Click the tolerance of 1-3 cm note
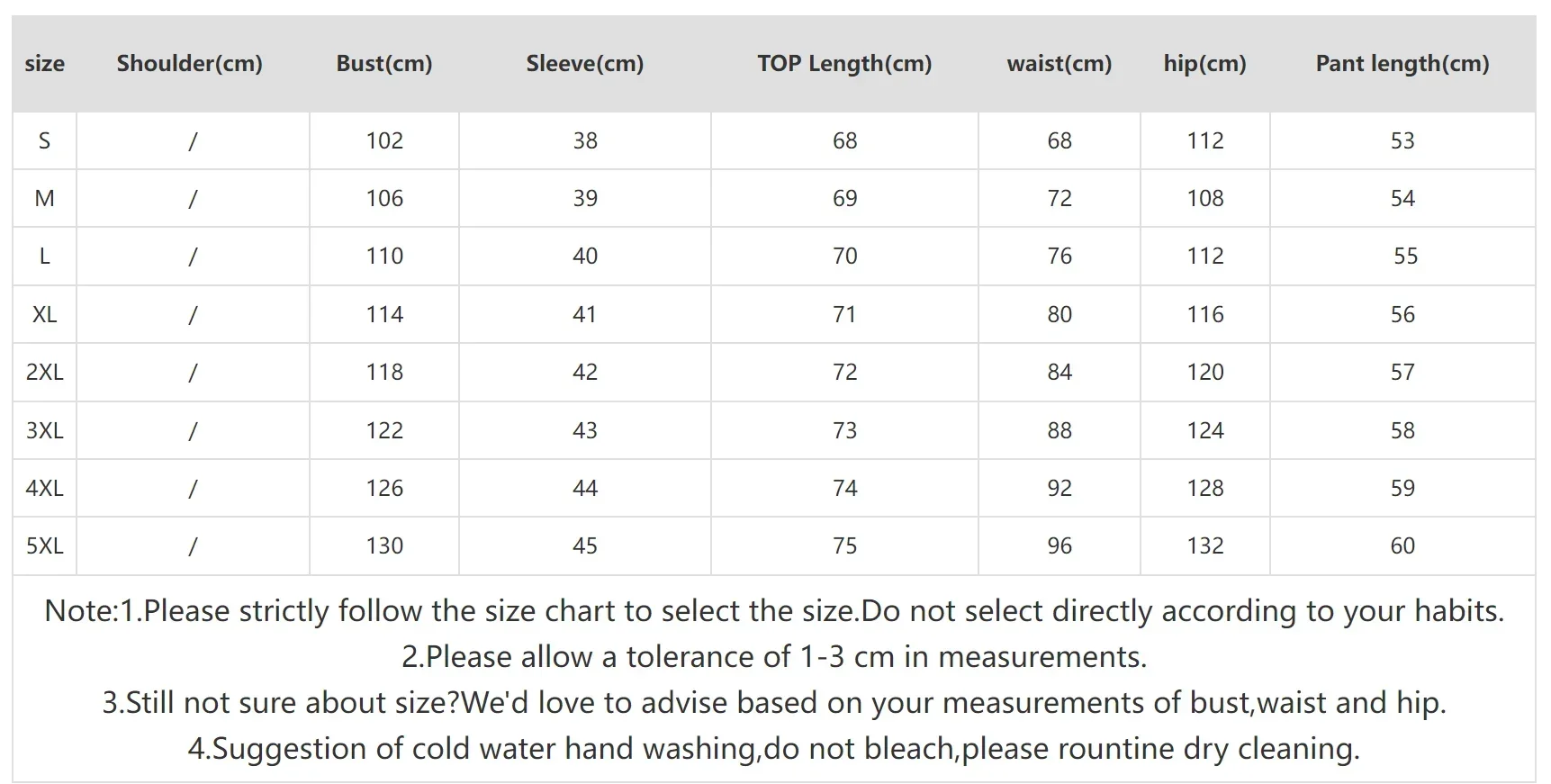The height and width of the screenshot is (784, 1551). (774, 657)
